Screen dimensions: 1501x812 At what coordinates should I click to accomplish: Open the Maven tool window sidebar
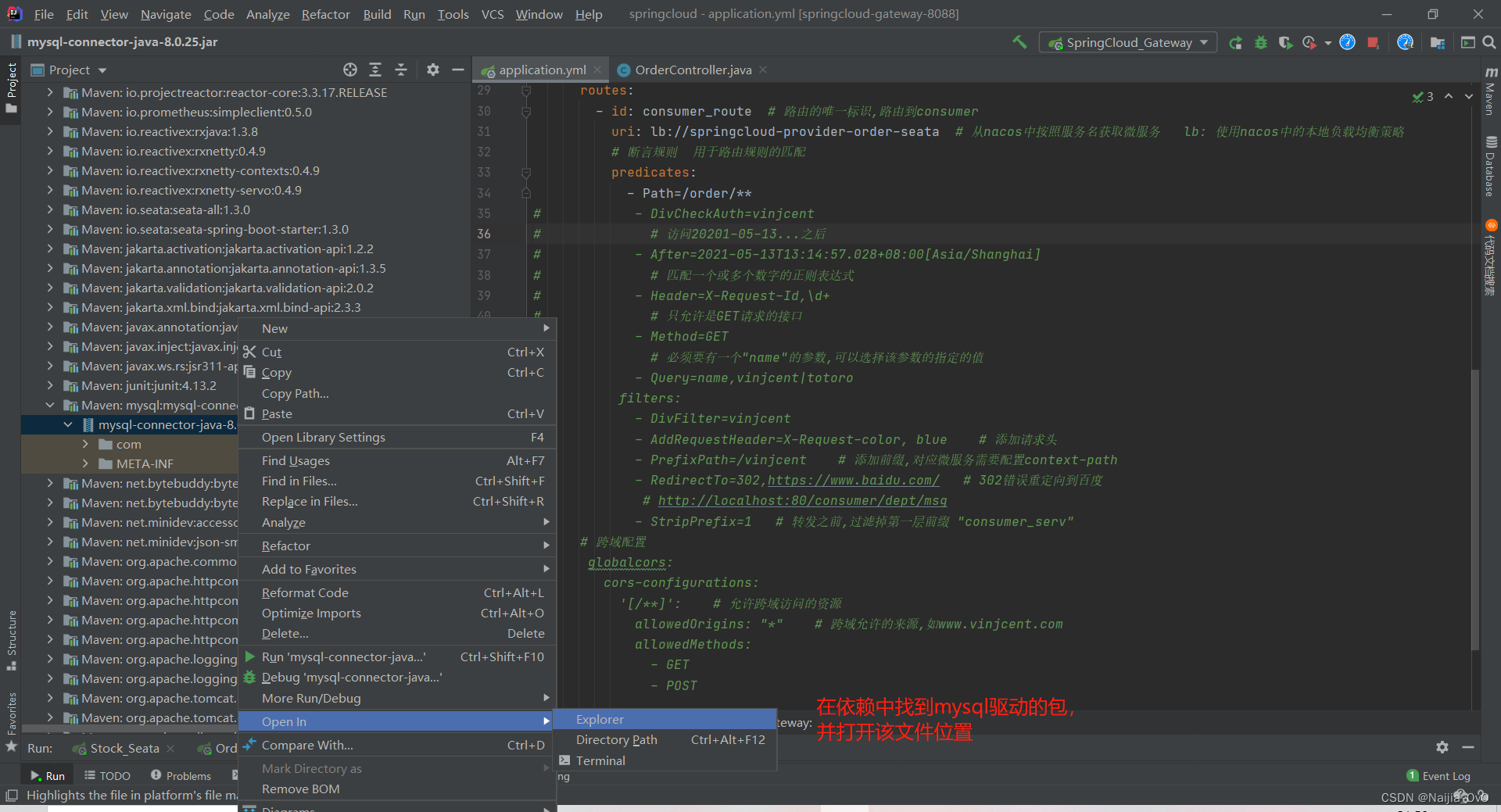pos(1491,91)
